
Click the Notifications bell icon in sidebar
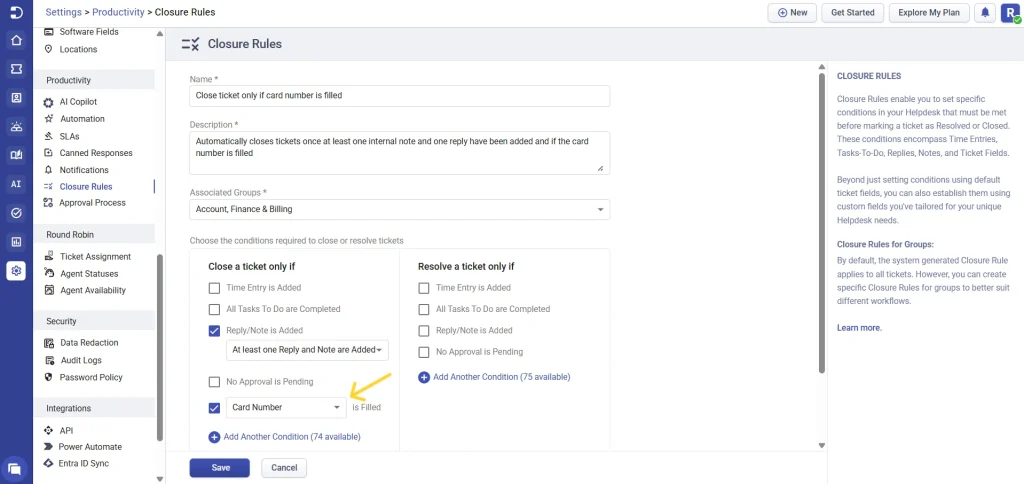(48, 170)
